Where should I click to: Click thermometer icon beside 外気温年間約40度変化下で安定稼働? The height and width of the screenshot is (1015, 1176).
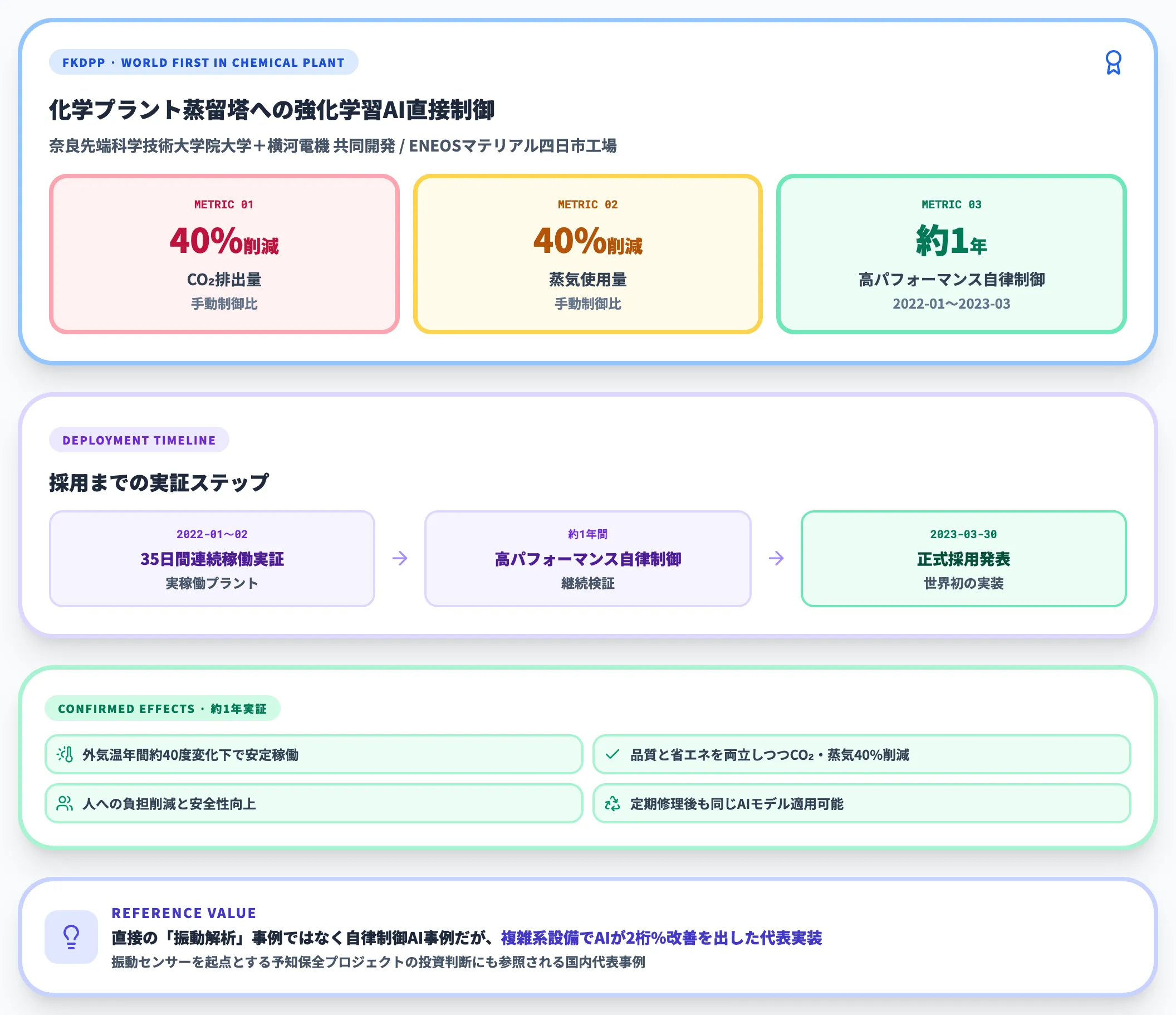pos(65,754)
